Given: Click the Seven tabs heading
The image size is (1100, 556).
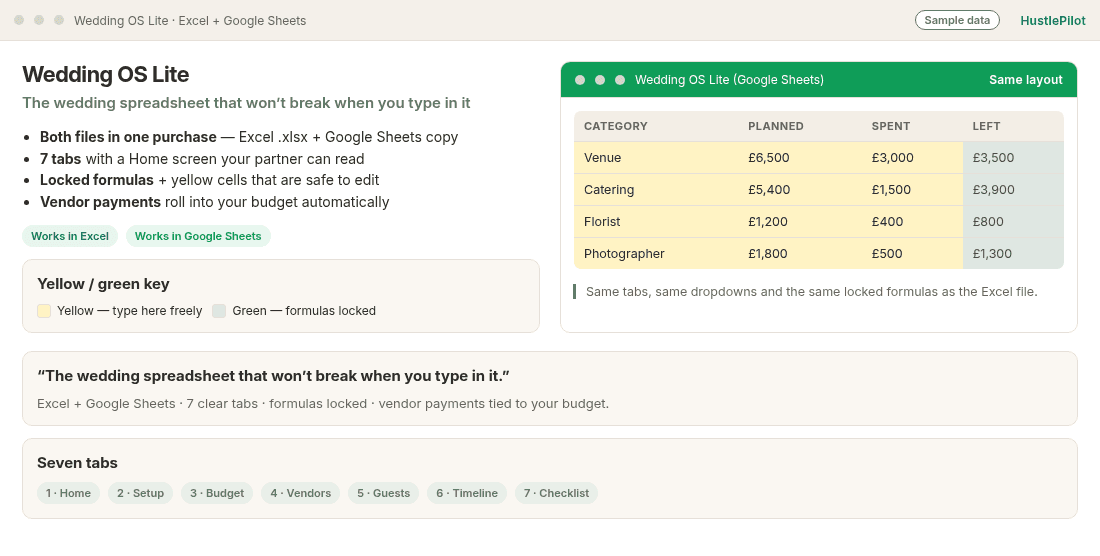Looking at the screenshot, I should pyautogui.click(x=77, y=463).
